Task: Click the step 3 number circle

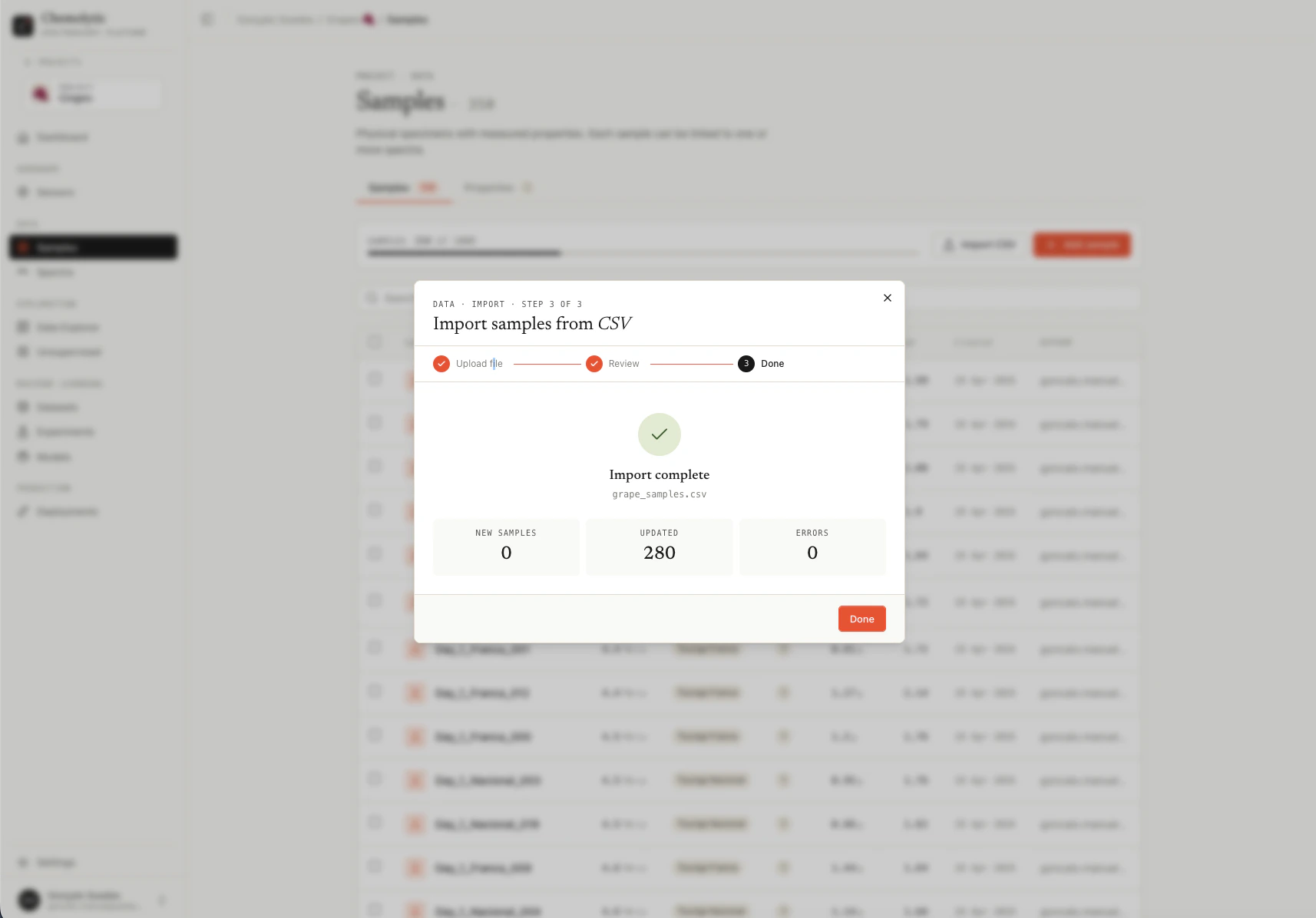Action: tap(746, 364)
